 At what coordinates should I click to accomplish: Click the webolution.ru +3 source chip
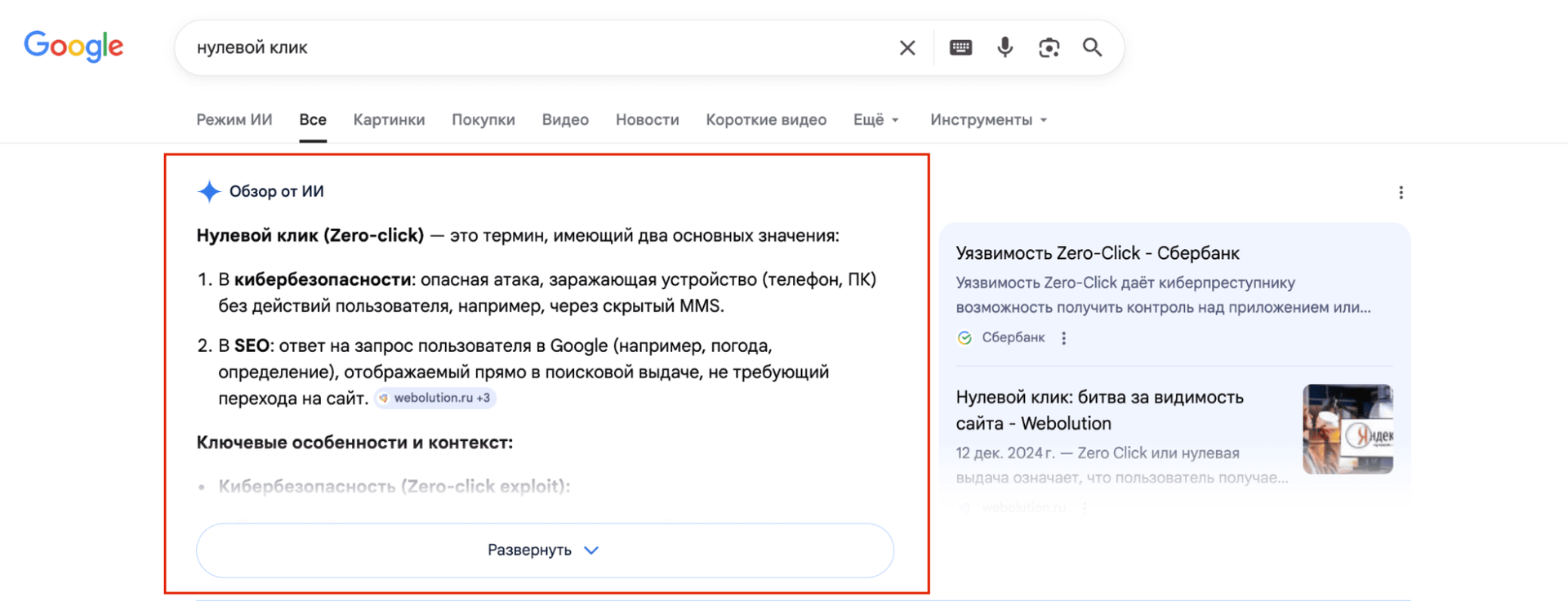pos(435,398)
